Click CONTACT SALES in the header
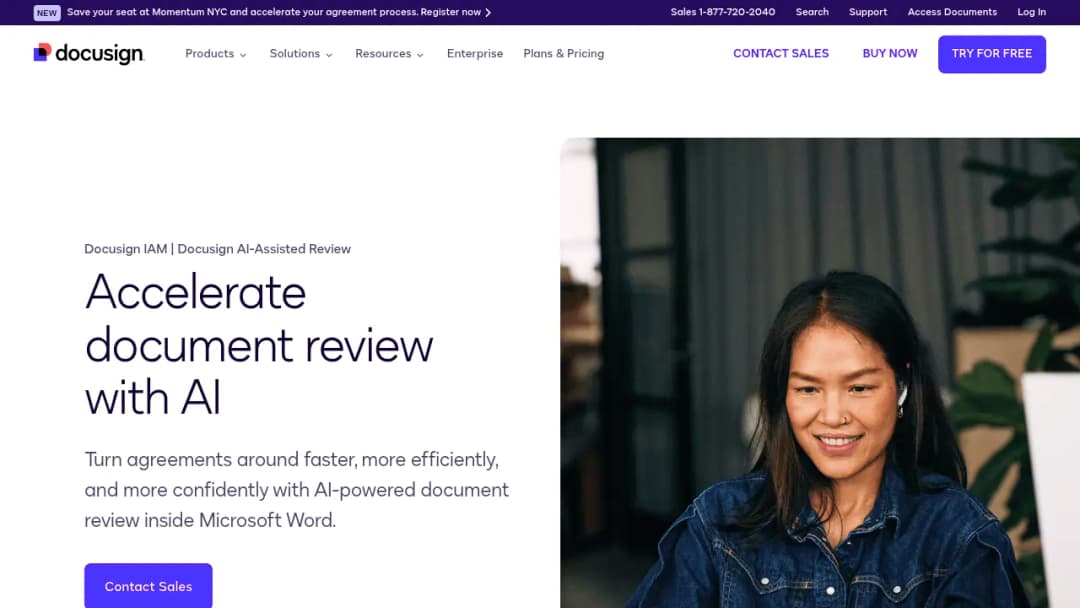 780,54
